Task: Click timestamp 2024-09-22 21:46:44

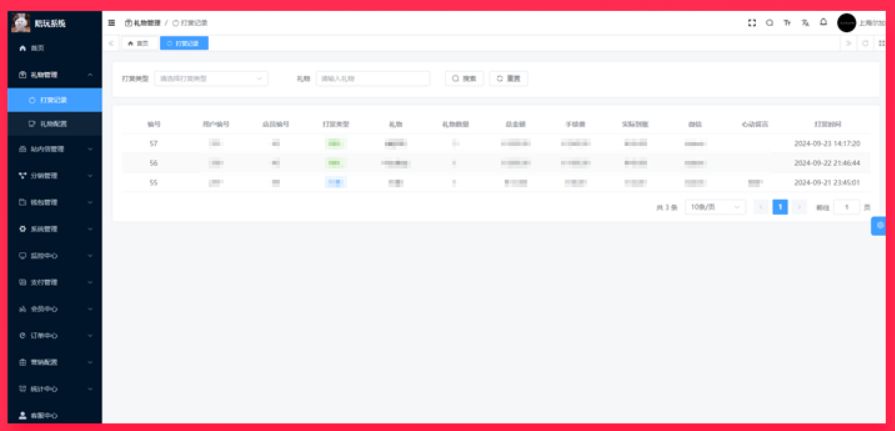Action: (x=827, y=163)
